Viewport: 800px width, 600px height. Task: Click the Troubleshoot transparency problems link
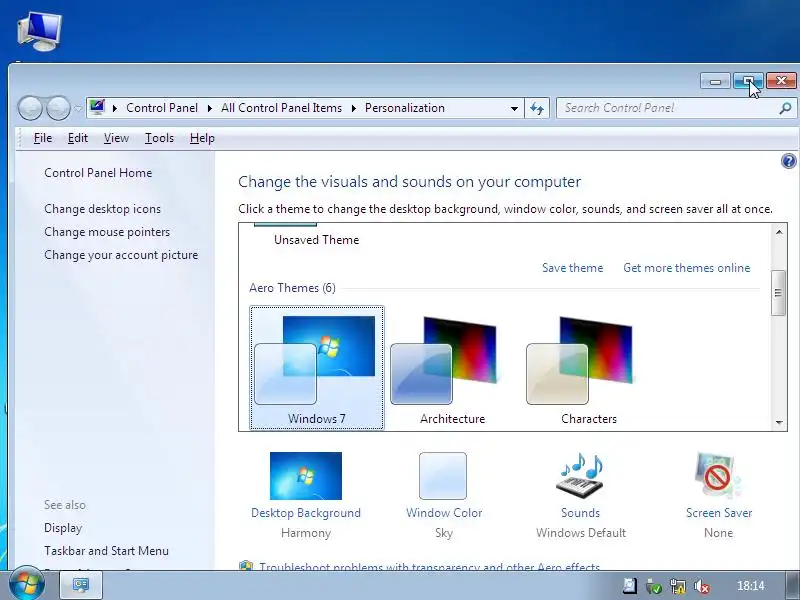pyautogui.click(x=430, y=566)
